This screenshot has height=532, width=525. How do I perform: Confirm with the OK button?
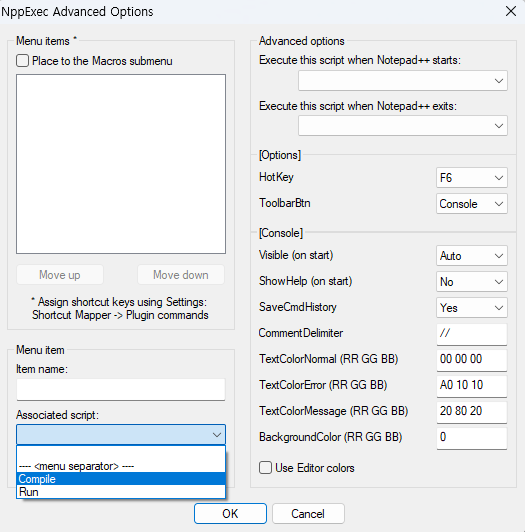click(230, 513)
